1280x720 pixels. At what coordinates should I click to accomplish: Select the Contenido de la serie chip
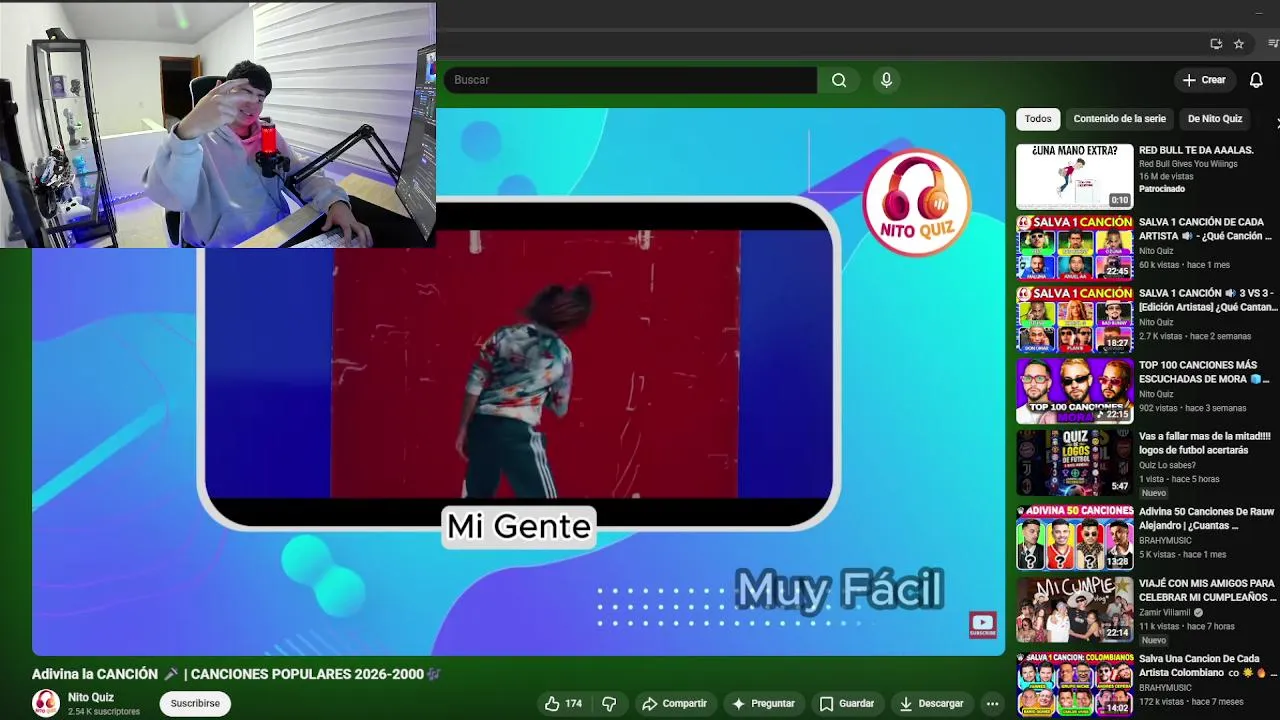pyautogui.click(x=1120, y=119)
